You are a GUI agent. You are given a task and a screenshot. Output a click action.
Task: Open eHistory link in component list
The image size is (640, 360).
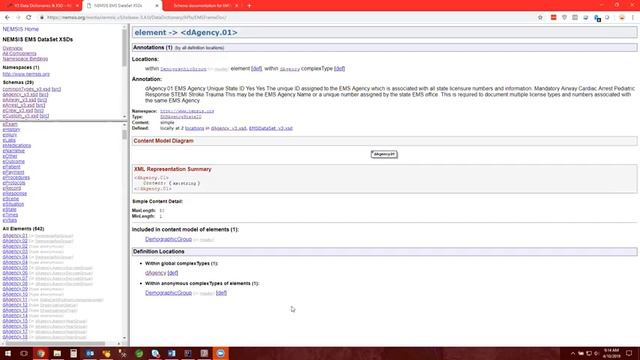pyautogui.click(x=11, y=129)
